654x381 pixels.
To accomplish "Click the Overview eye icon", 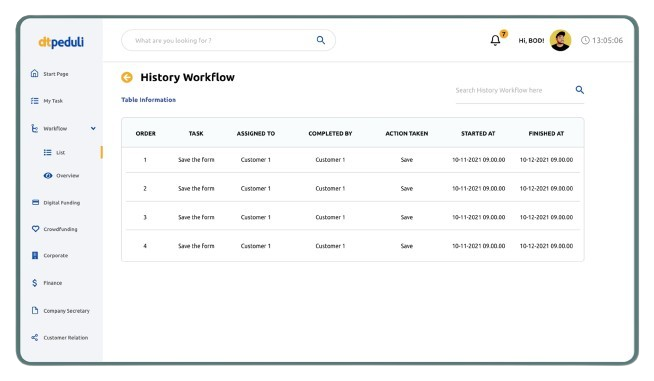I will coord(48,175).
